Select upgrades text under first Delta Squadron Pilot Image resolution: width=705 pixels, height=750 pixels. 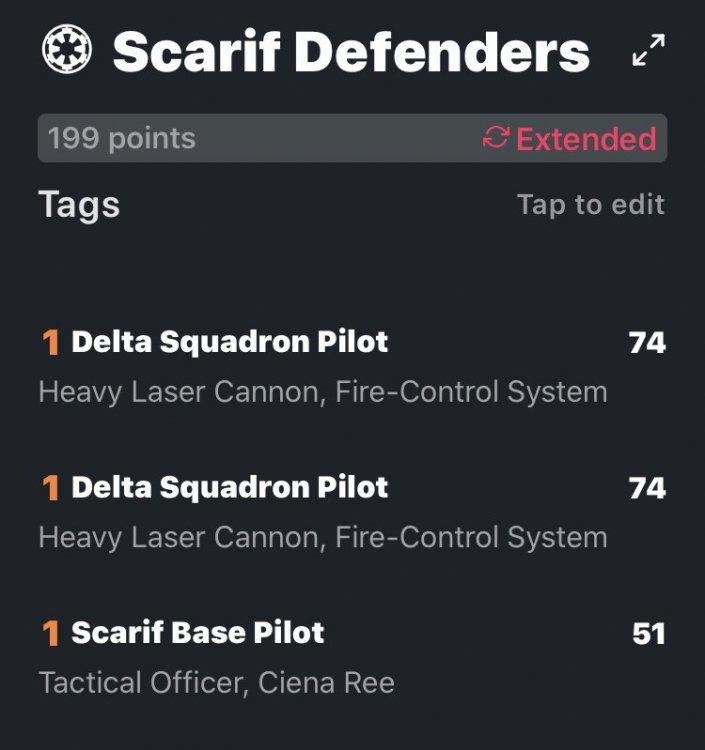pos(322,391)
